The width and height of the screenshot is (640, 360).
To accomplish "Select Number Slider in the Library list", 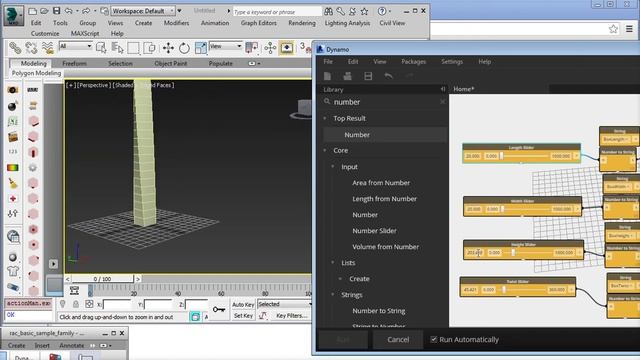I will coord(374,231).
